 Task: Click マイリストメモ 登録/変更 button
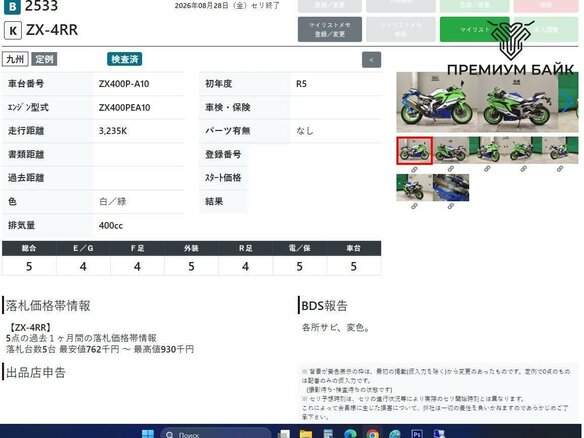pyautogui.click(x=330, y=29)
